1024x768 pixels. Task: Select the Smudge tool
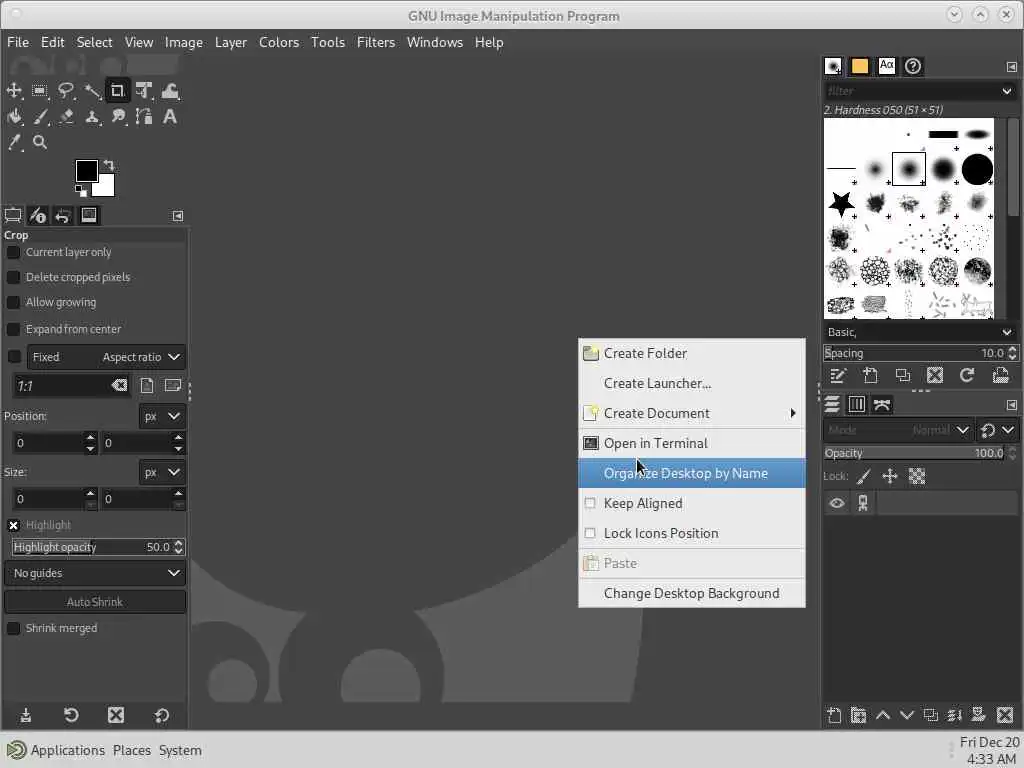(118, 117)
